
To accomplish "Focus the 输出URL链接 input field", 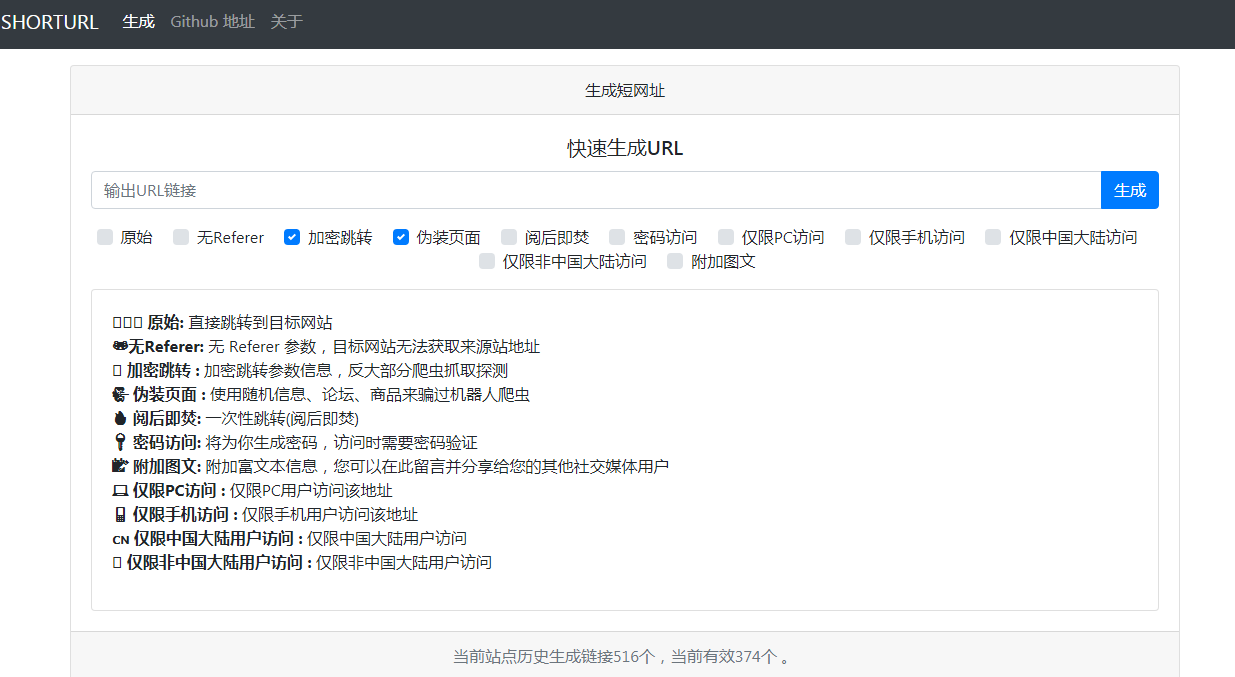I will 595,190.
